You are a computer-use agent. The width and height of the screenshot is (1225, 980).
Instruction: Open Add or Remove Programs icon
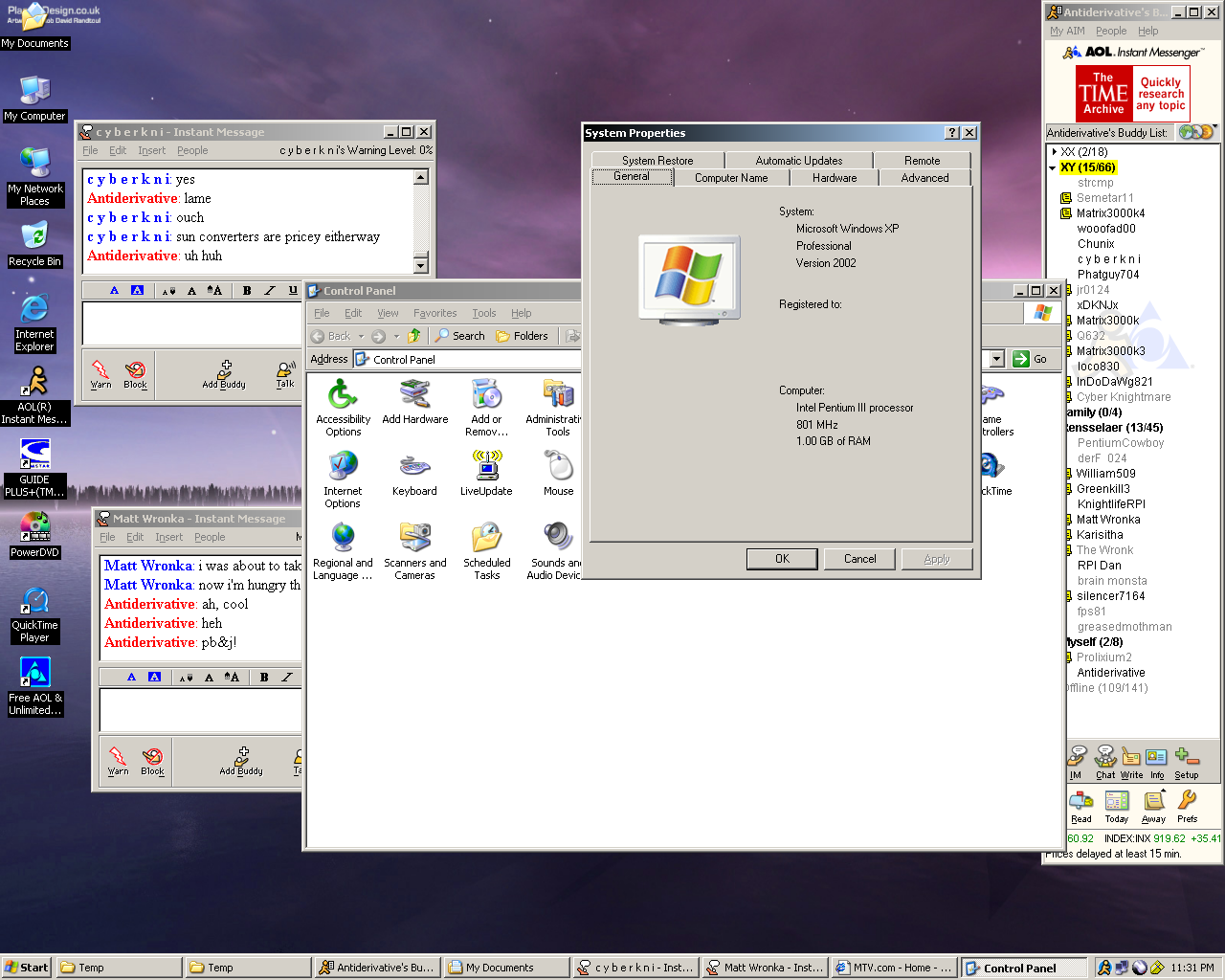pyautogui.click(x=486, y=407)
